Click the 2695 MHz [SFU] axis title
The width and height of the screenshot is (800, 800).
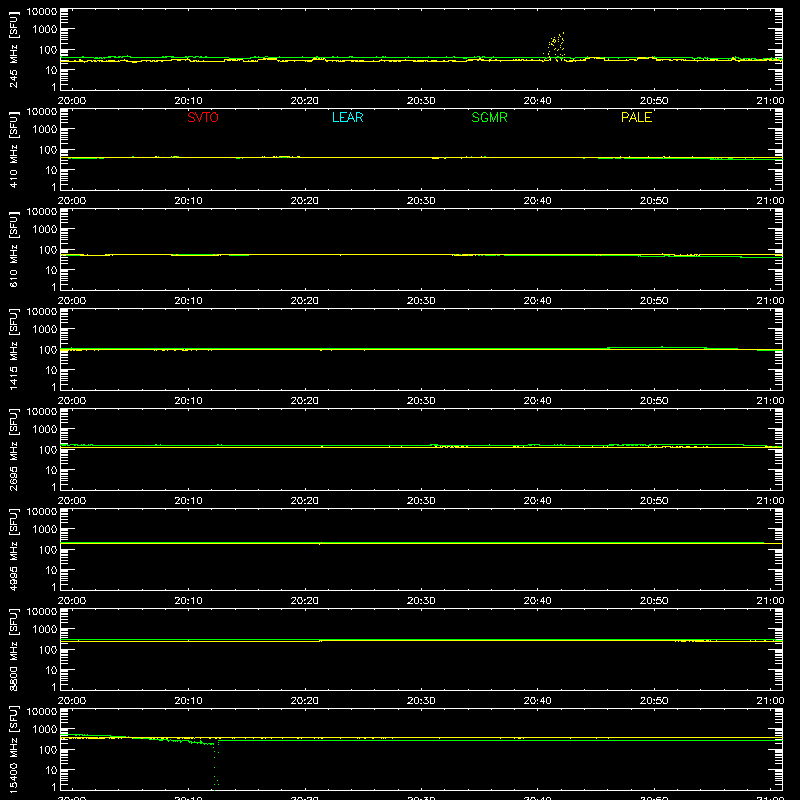point(14,449)
